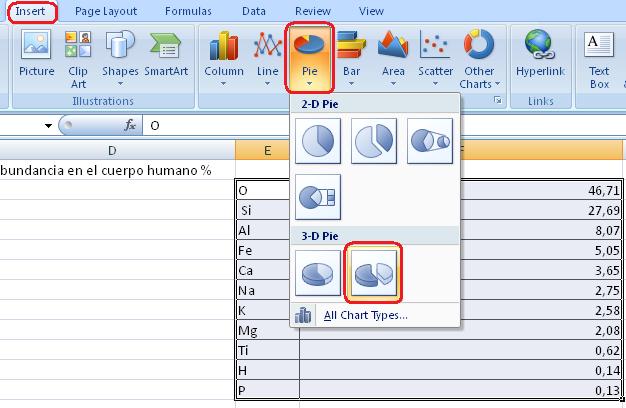626x408 pixels.
Task: Insert a Hyperlink
Action: click(x=541, y=54)
